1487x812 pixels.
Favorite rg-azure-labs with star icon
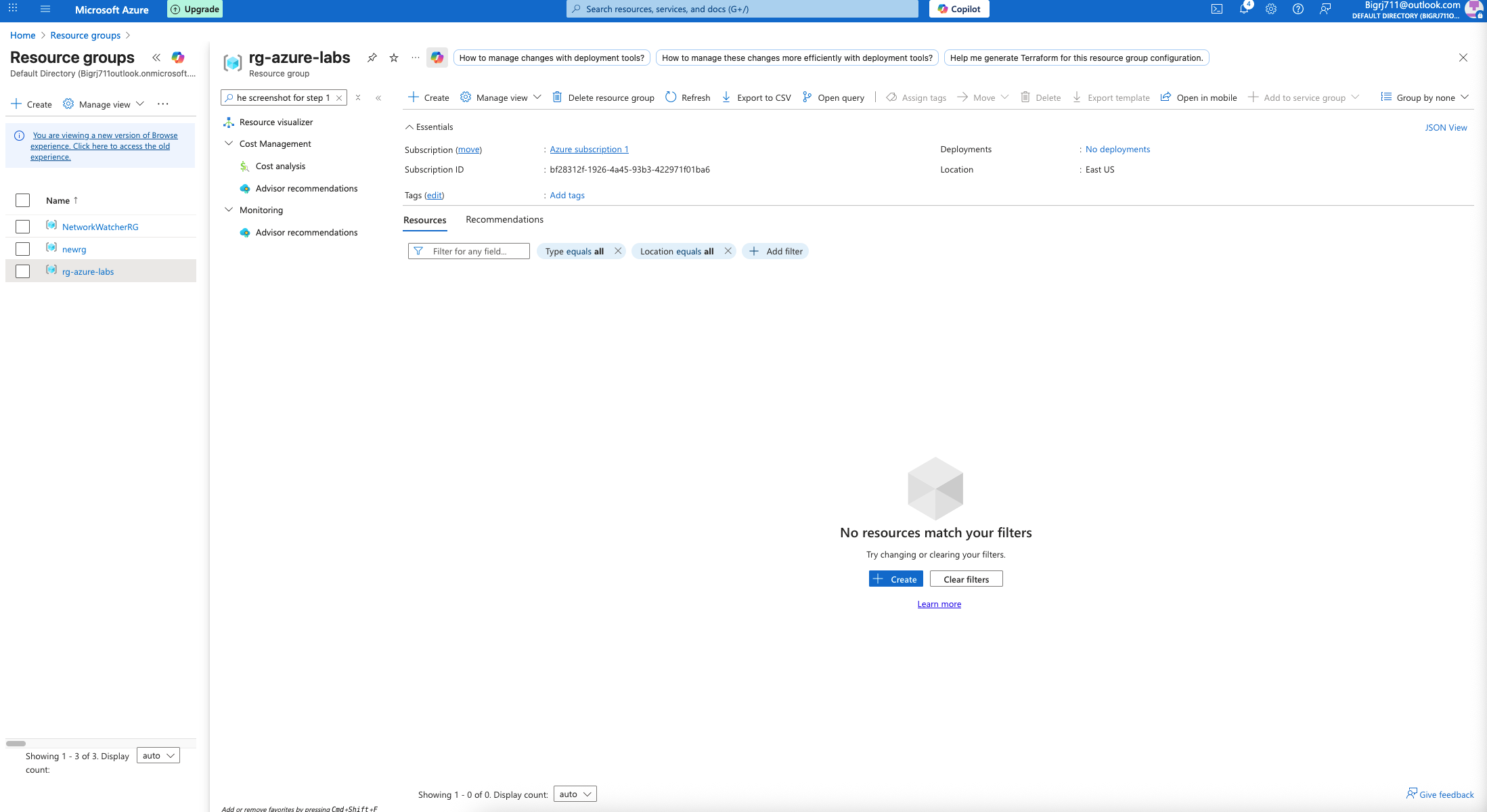click(x=394, y=58)
